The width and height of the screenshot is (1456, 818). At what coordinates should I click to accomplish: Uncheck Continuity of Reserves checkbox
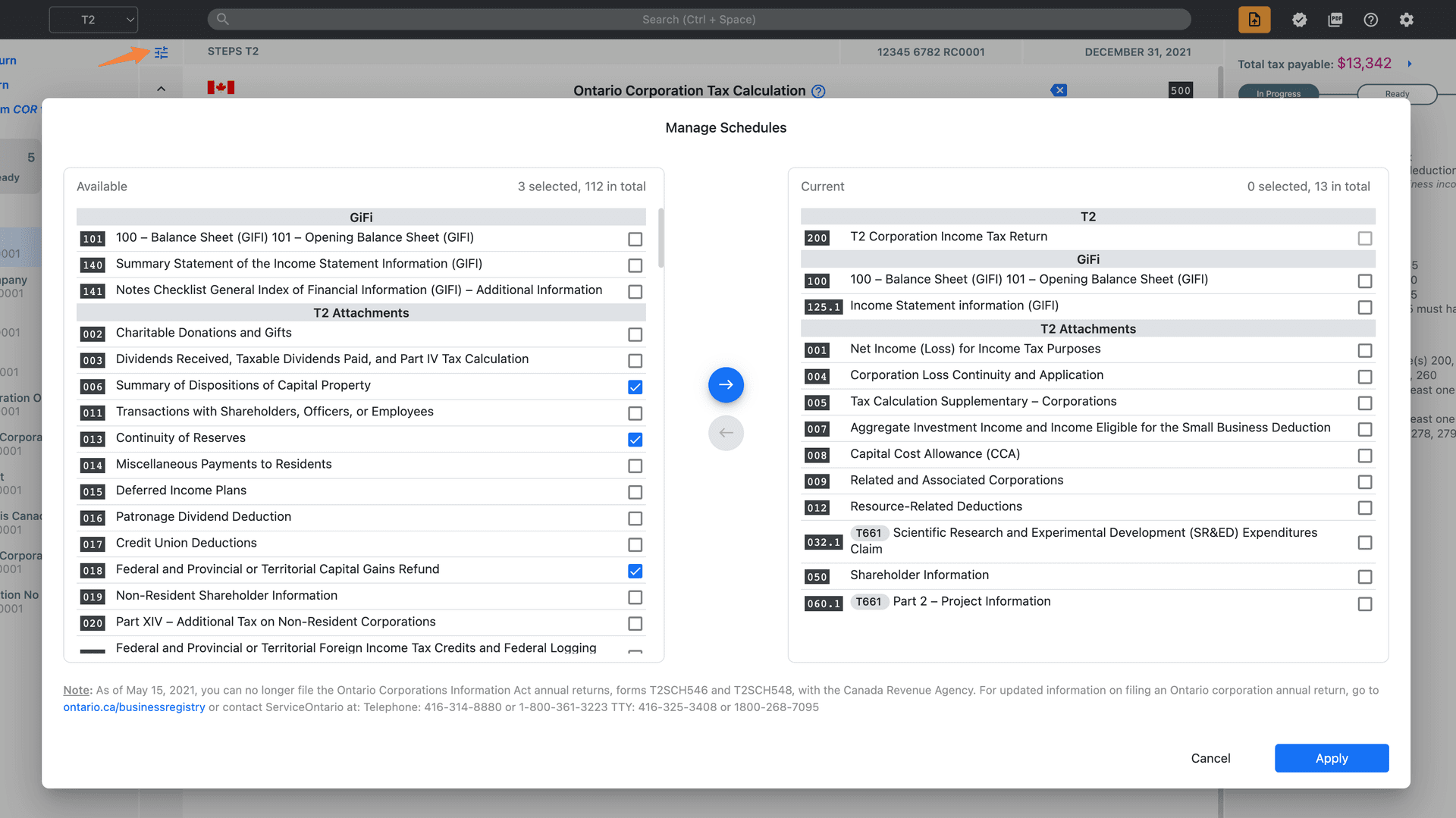[x=635, y=439]
